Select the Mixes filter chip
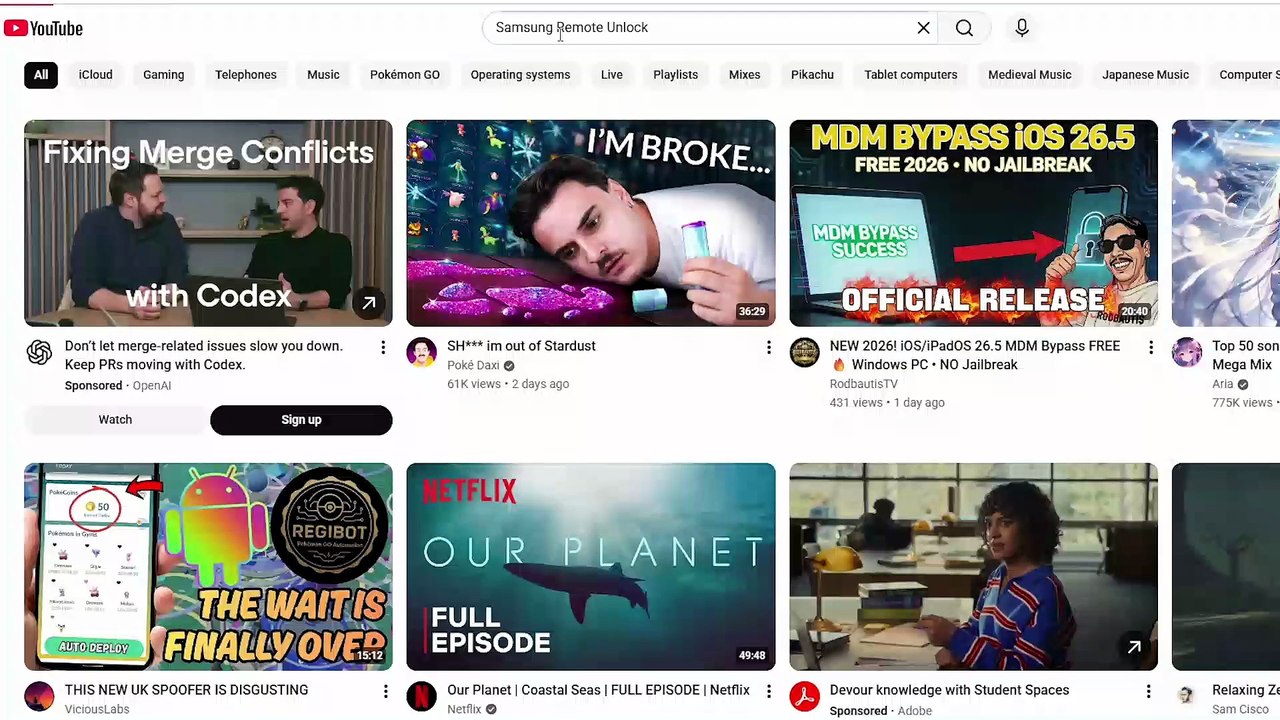This screenshot has height=720, width=1280. (745, 75)
